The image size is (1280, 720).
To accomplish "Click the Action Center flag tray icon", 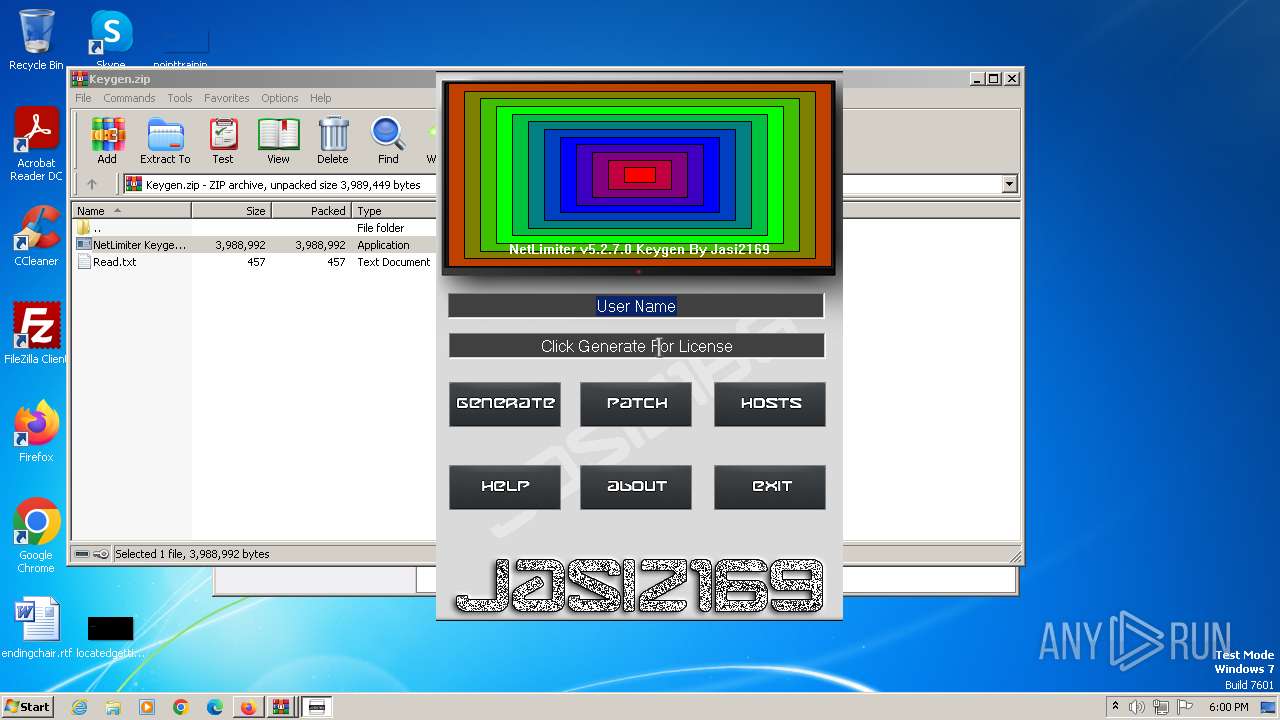I will point(1185,707).
